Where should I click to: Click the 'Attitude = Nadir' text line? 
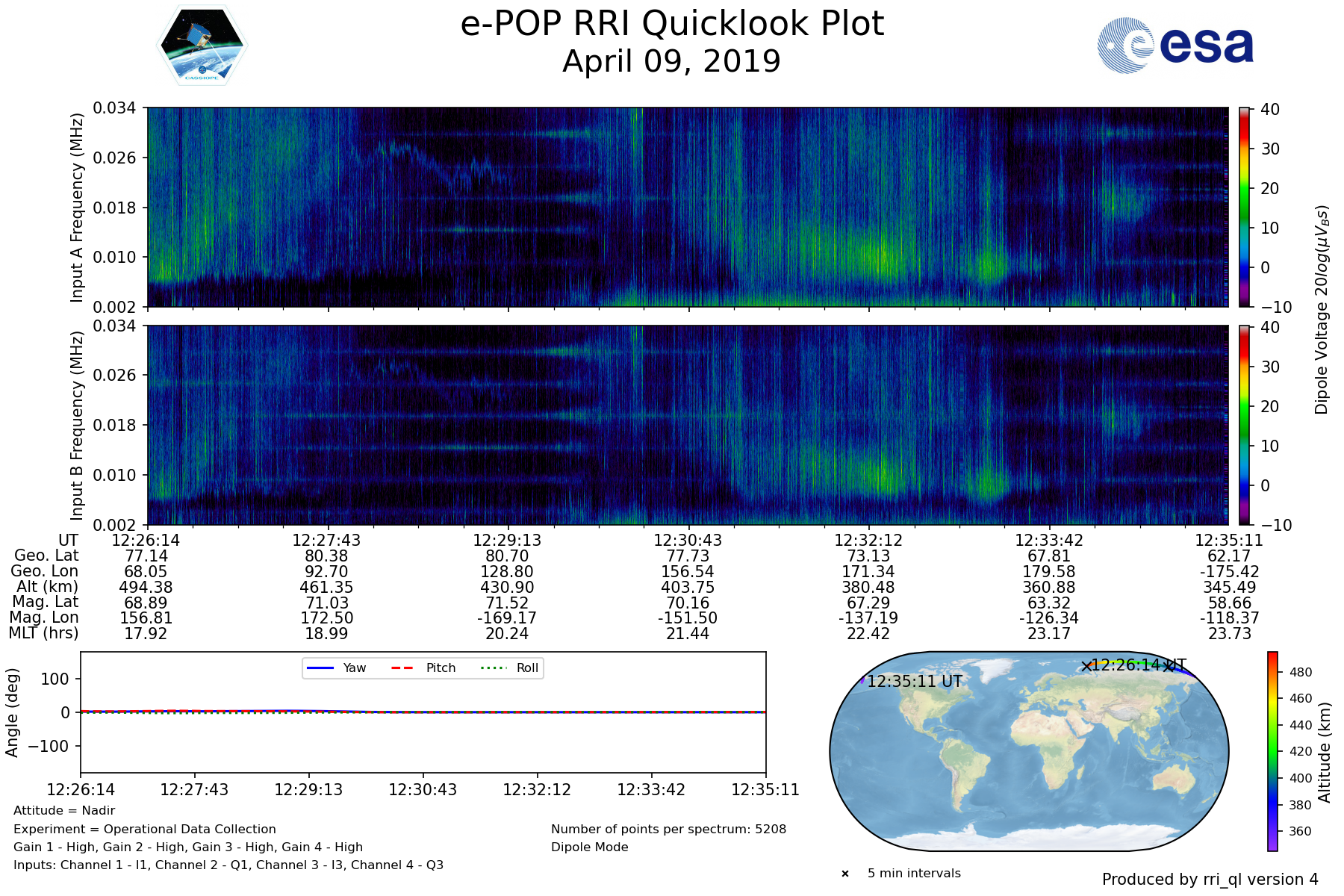tap(64, 811)
